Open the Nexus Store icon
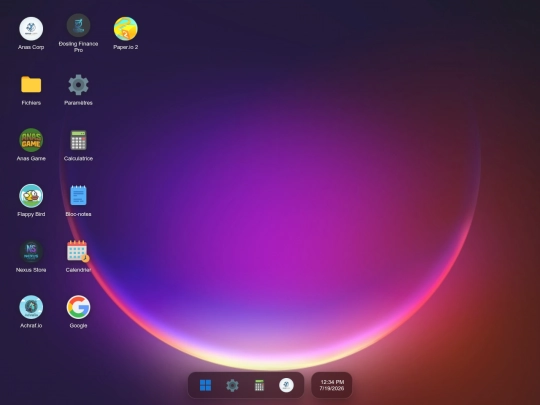 (x=31, y=252)
